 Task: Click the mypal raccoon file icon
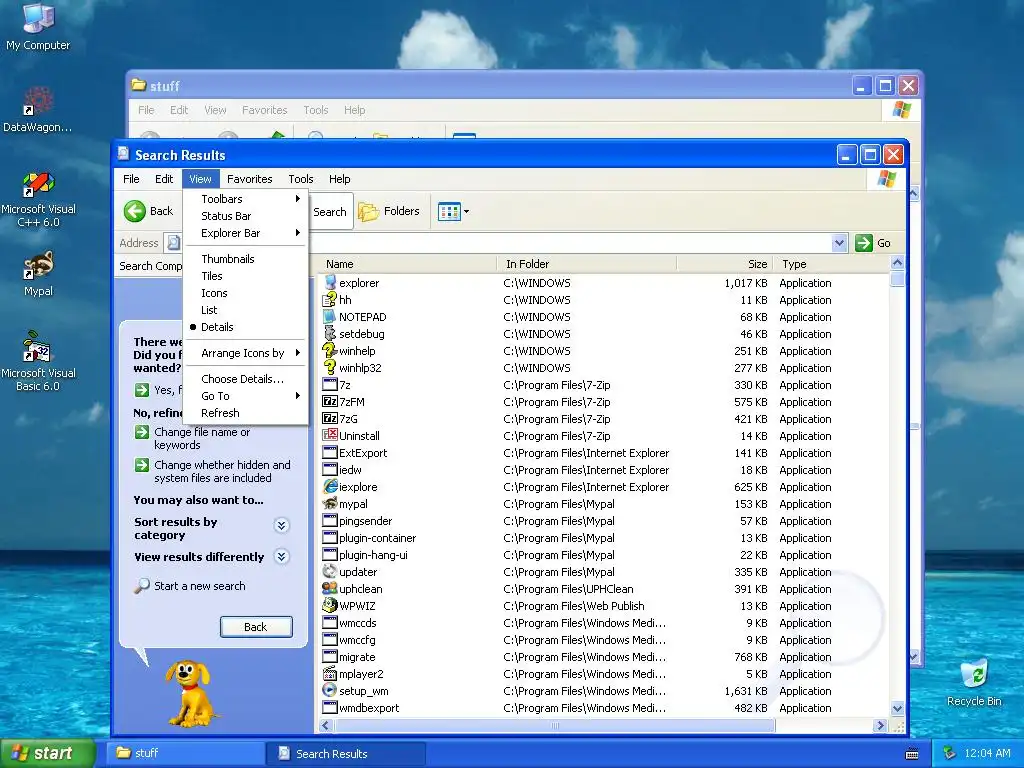(330, 504)
